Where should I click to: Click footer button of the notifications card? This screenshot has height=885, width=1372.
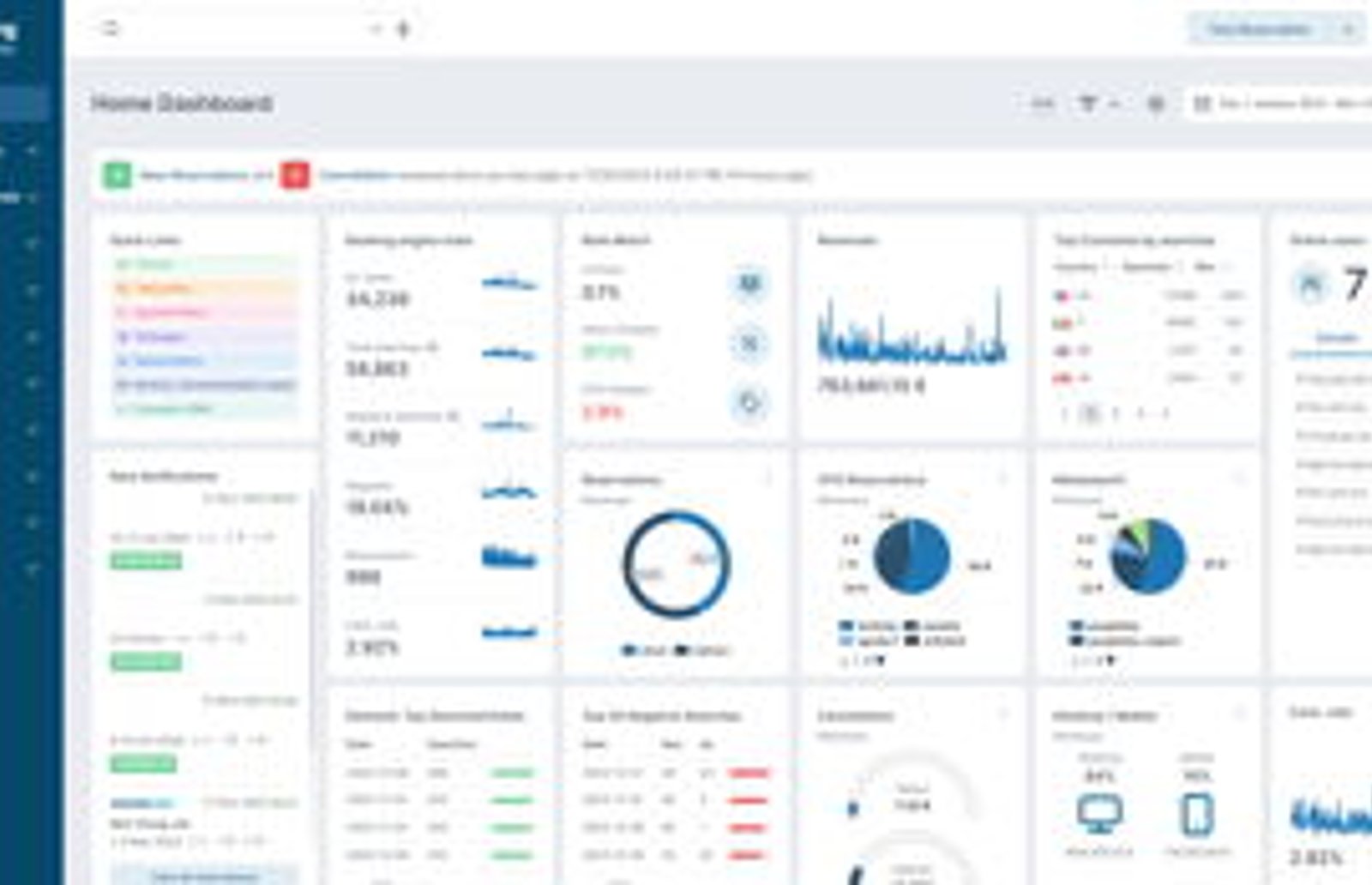[206, 876]
